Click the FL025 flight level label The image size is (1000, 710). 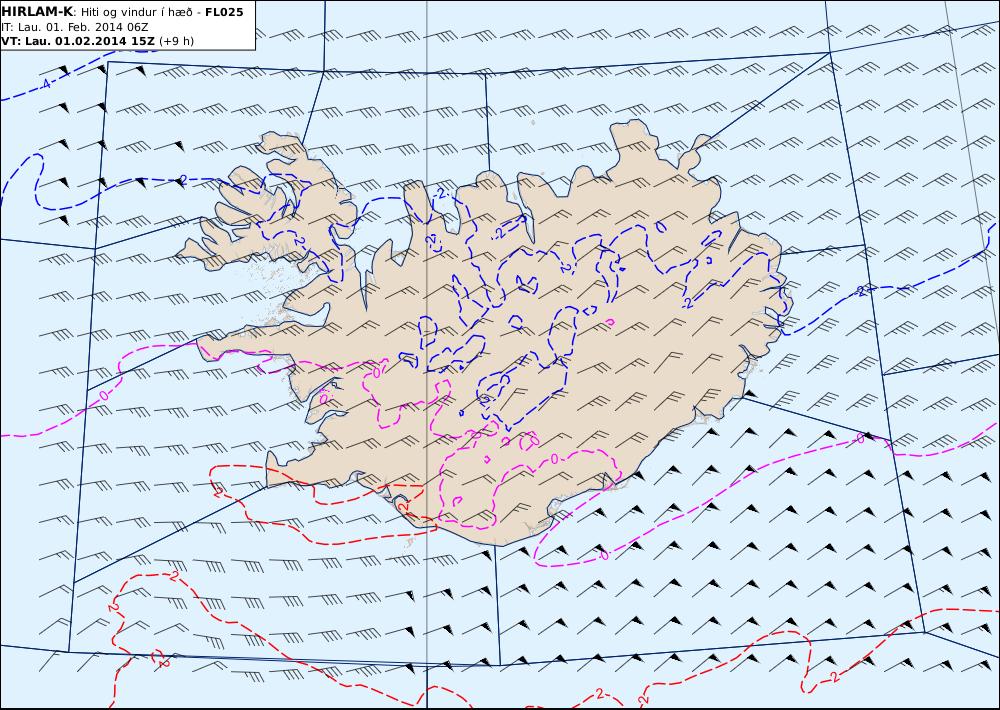point(224,12)
